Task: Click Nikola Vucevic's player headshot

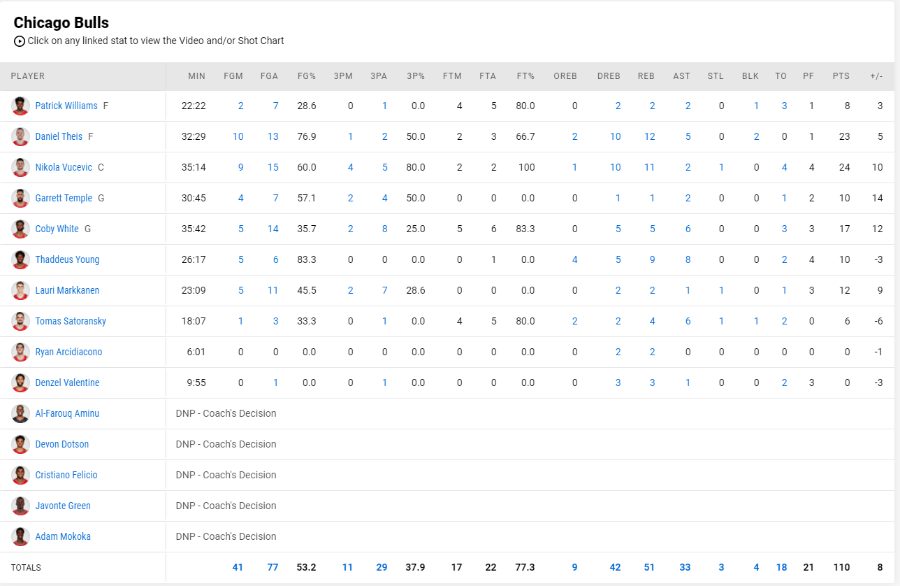Action: pos(20,167)
